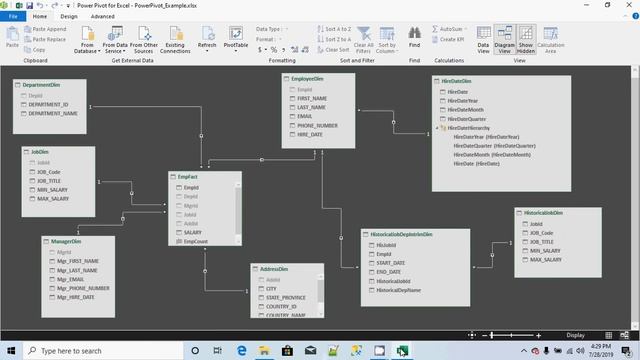Click the zoom out minus button

(x=484, y=336)
